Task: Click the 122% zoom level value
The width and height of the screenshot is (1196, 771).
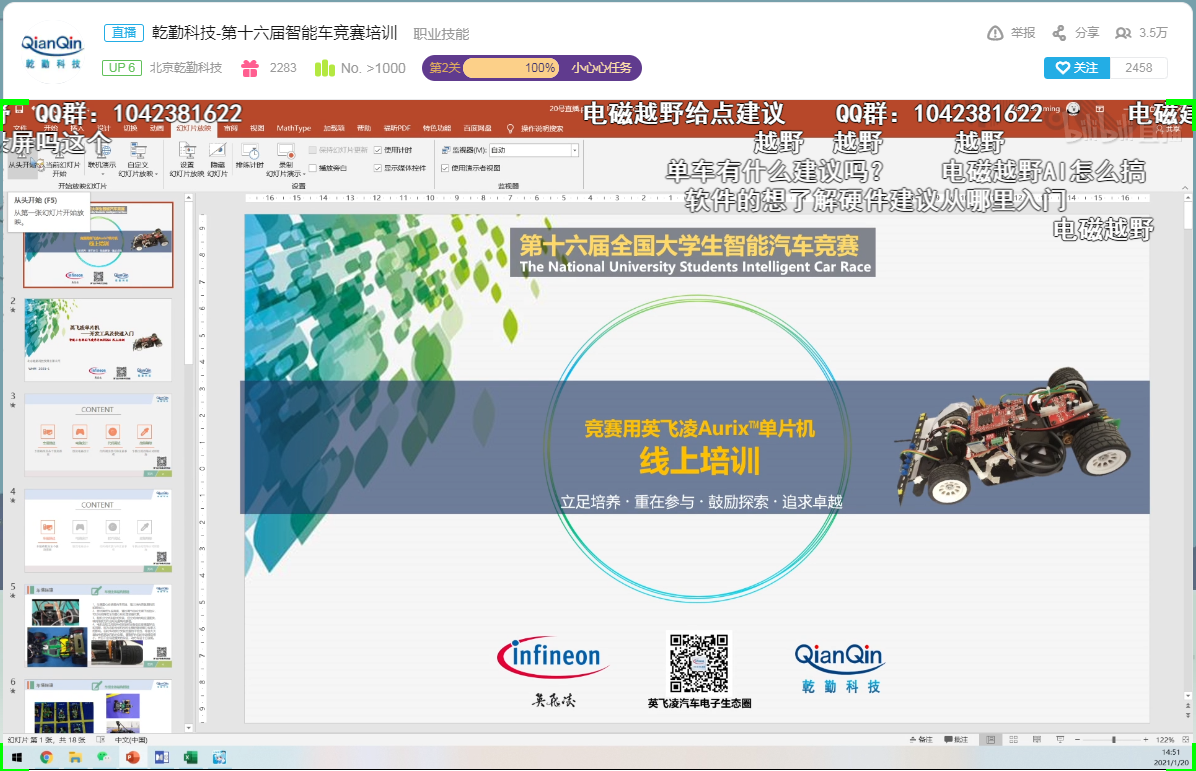Action: tap(1165, 740)
